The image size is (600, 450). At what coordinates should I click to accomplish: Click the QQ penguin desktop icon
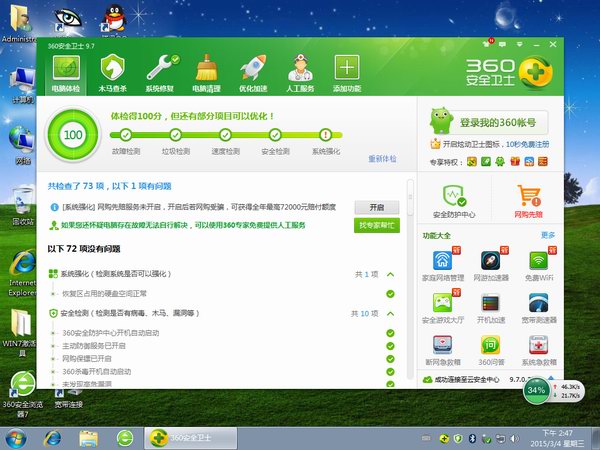[114, 18]
